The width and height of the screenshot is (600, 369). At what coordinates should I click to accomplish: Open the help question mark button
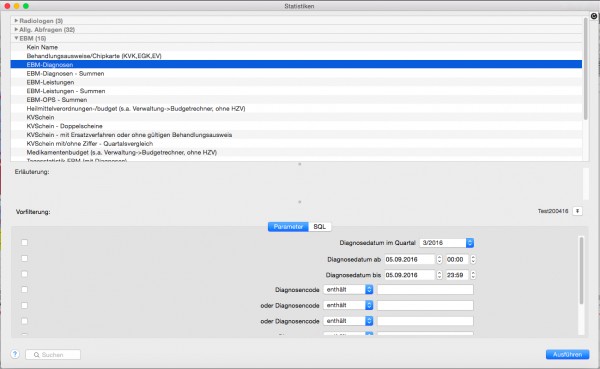(15, 354)
